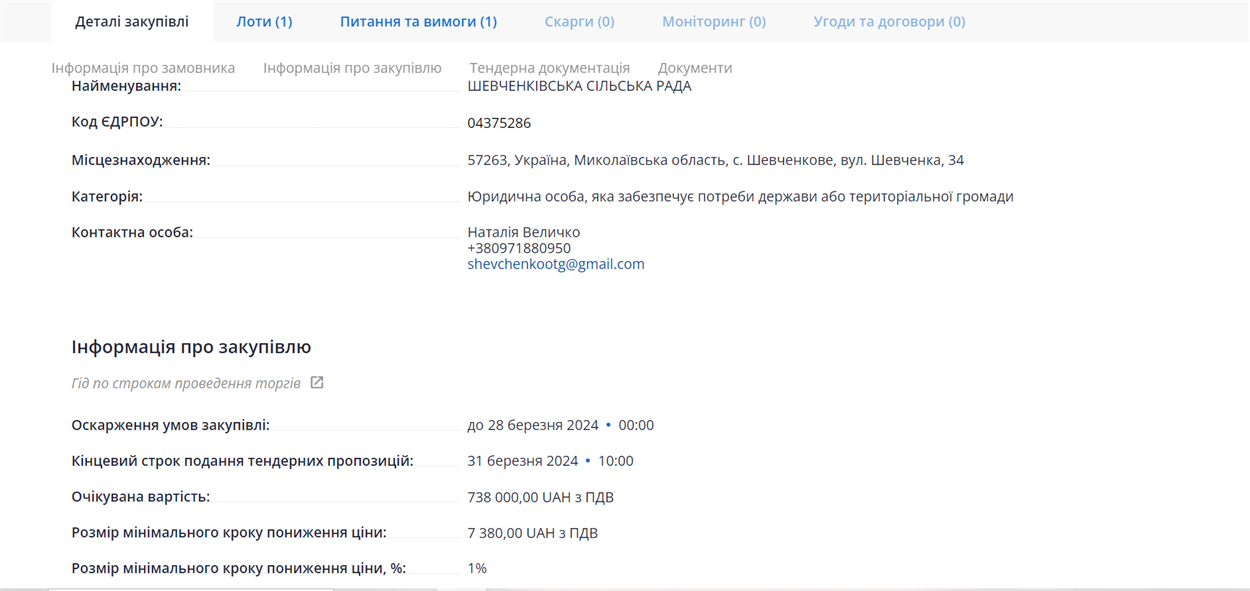Jump to Інформація про закупівлю anchor link
Screen dimensions: 1250x591
click(352, 68)
